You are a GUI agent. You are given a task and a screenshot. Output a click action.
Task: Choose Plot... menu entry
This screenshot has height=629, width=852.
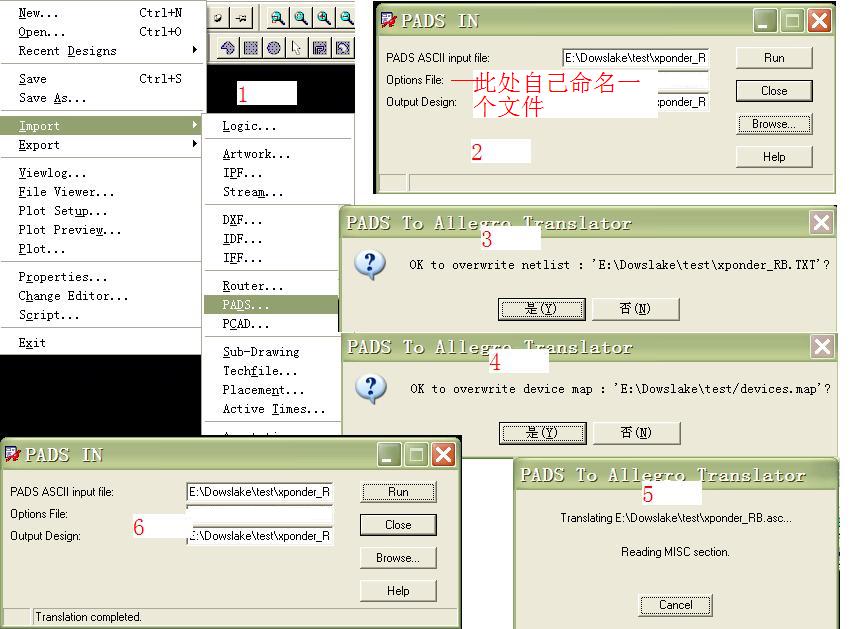pyautogui.click(x=102, y=249)
